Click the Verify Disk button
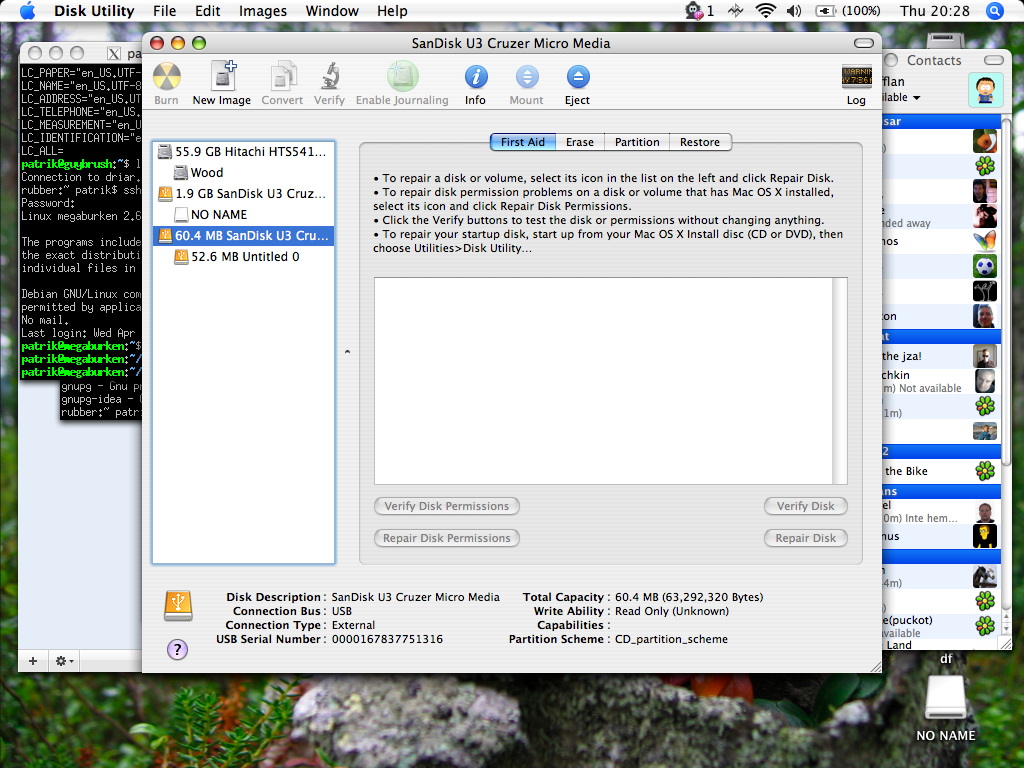The image size is (1024, 768). point(806,506)
